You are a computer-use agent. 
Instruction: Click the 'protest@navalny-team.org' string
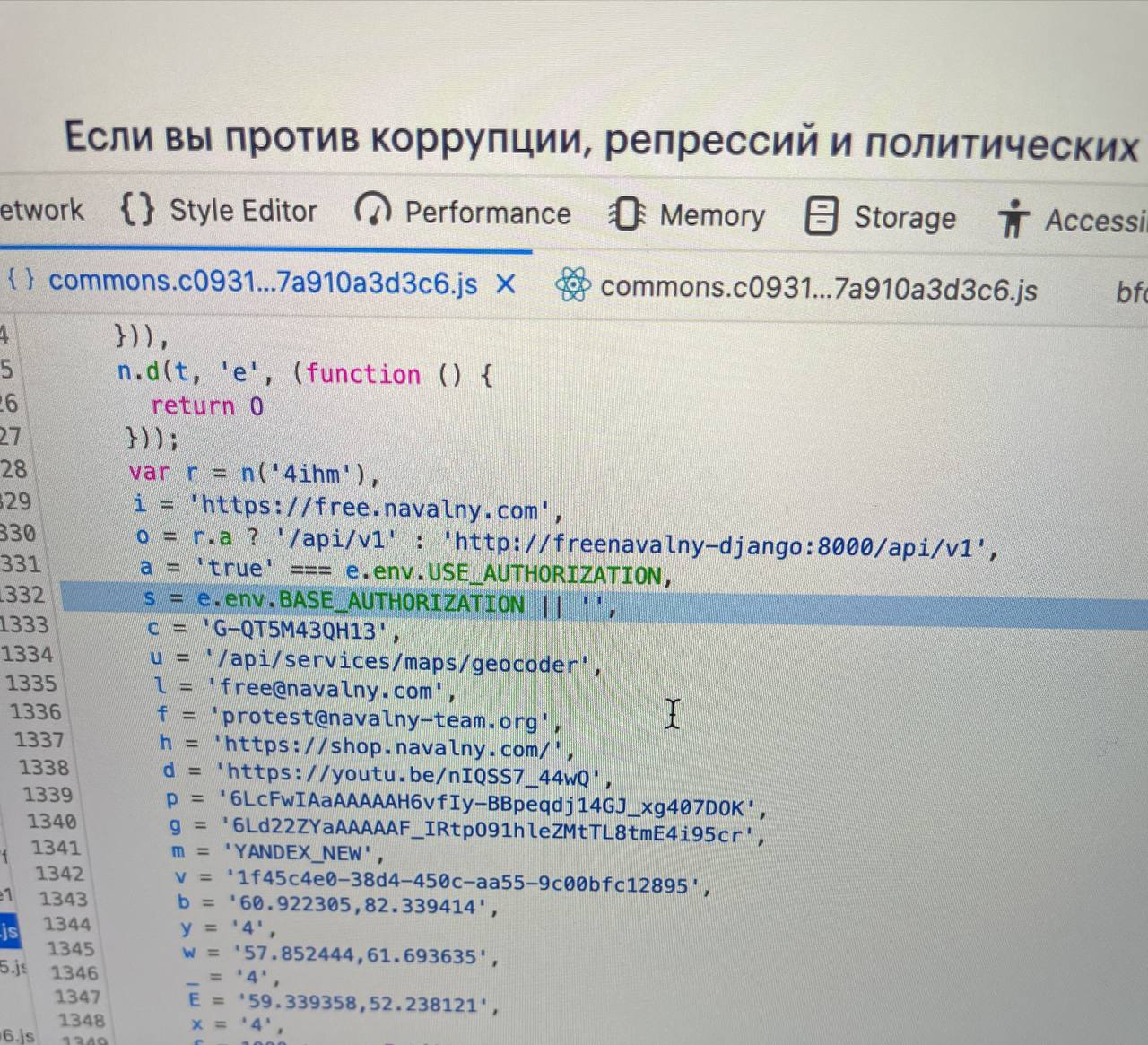coord(381,719)
